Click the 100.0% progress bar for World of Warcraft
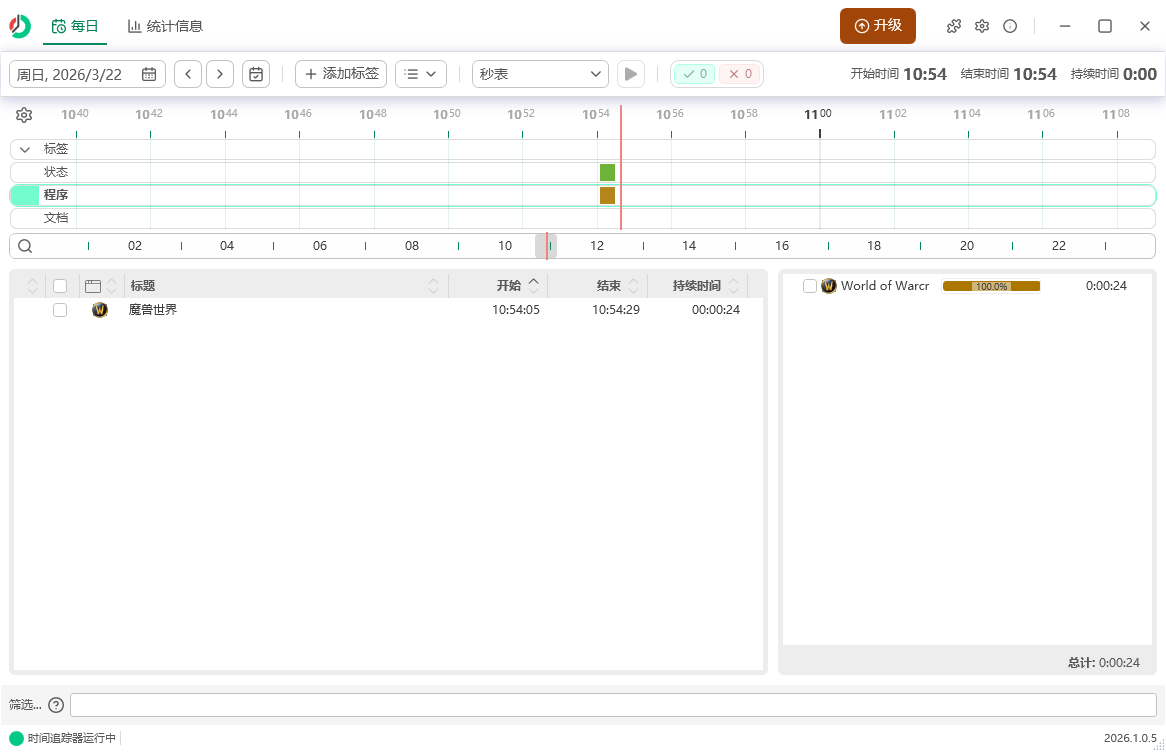 point(991,285)
